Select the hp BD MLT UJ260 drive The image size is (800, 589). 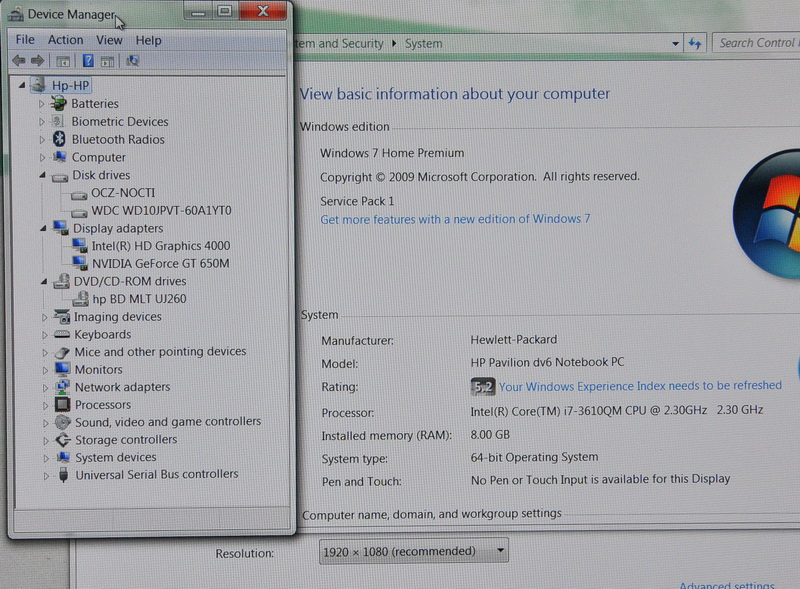tap(139, 299)
